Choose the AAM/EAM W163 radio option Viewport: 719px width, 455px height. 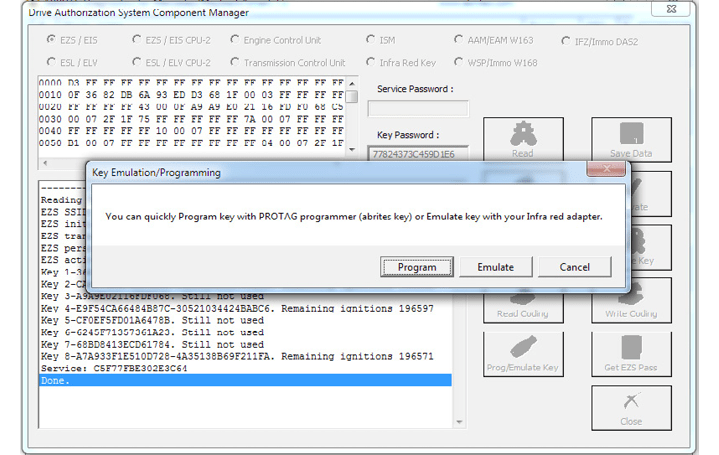pyautogui.click(x=458, y=40)
